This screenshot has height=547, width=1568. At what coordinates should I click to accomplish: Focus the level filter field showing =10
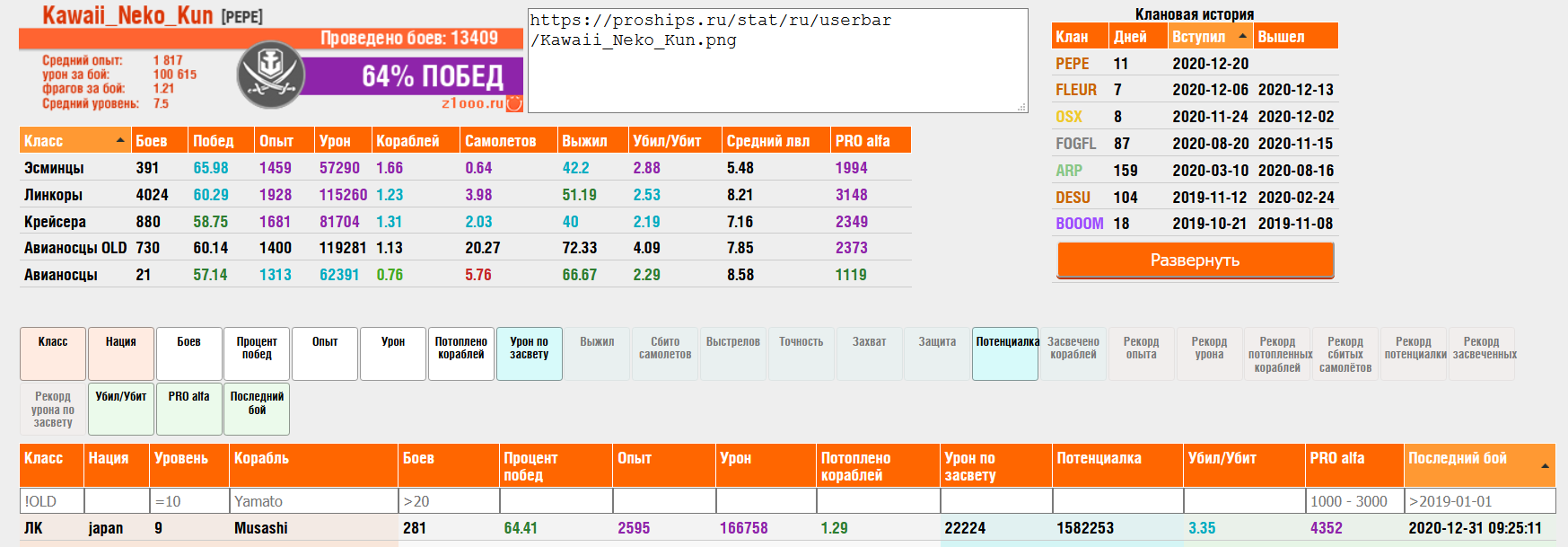189,501
